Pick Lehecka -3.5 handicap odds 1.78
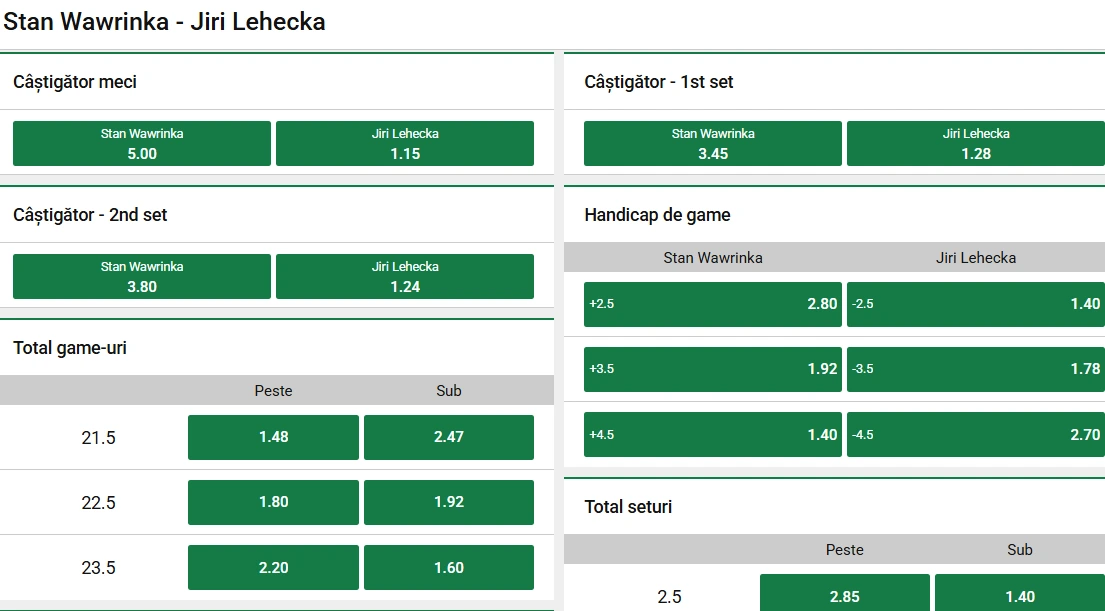Screen dimensions: 1105x611 click(x=976, y=369)
